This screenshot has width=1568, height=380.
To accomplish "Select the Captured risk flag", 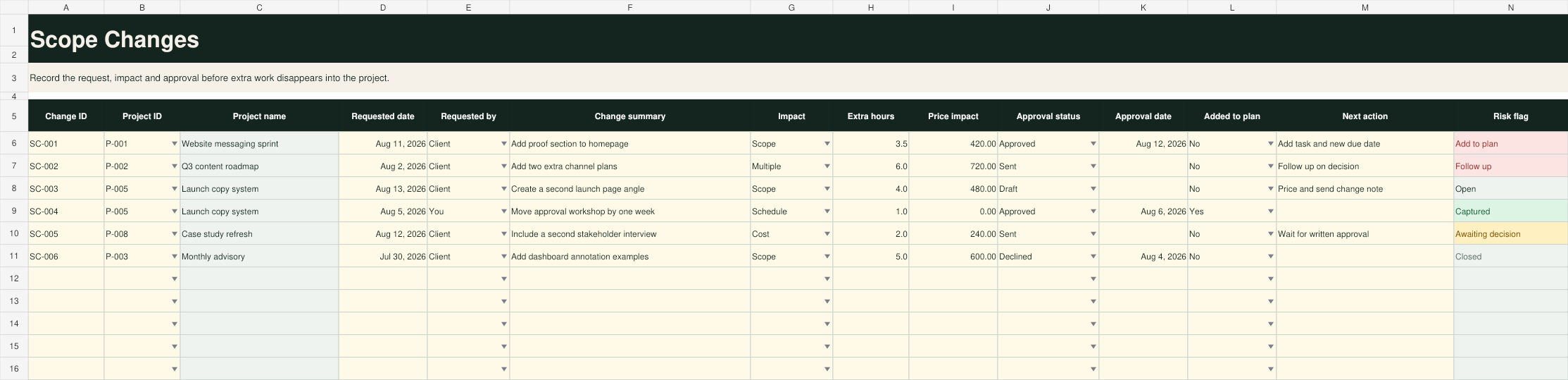I will [1511, 212].
